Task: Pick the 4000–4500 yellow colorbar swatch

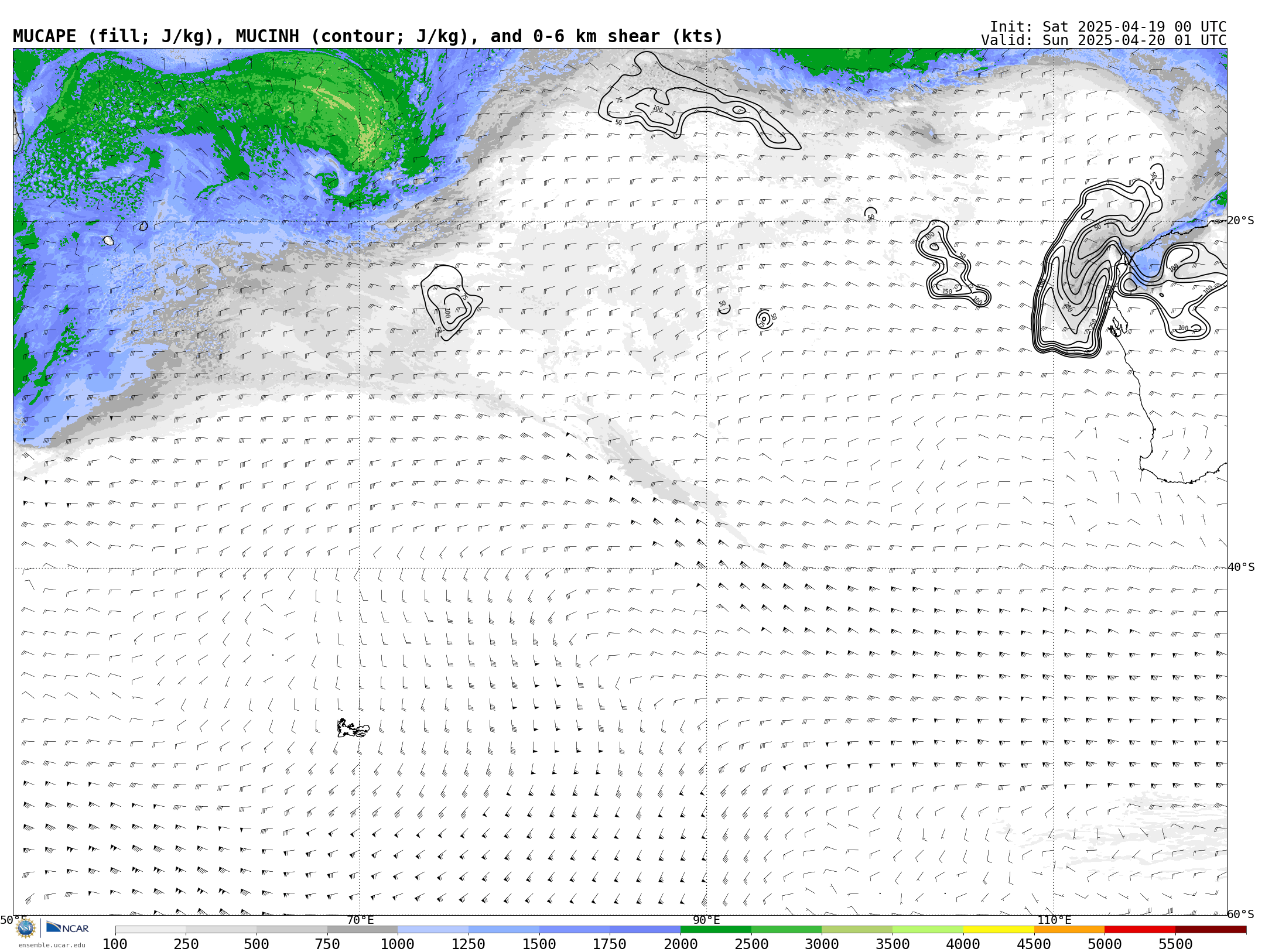Action: coord(999,930)
